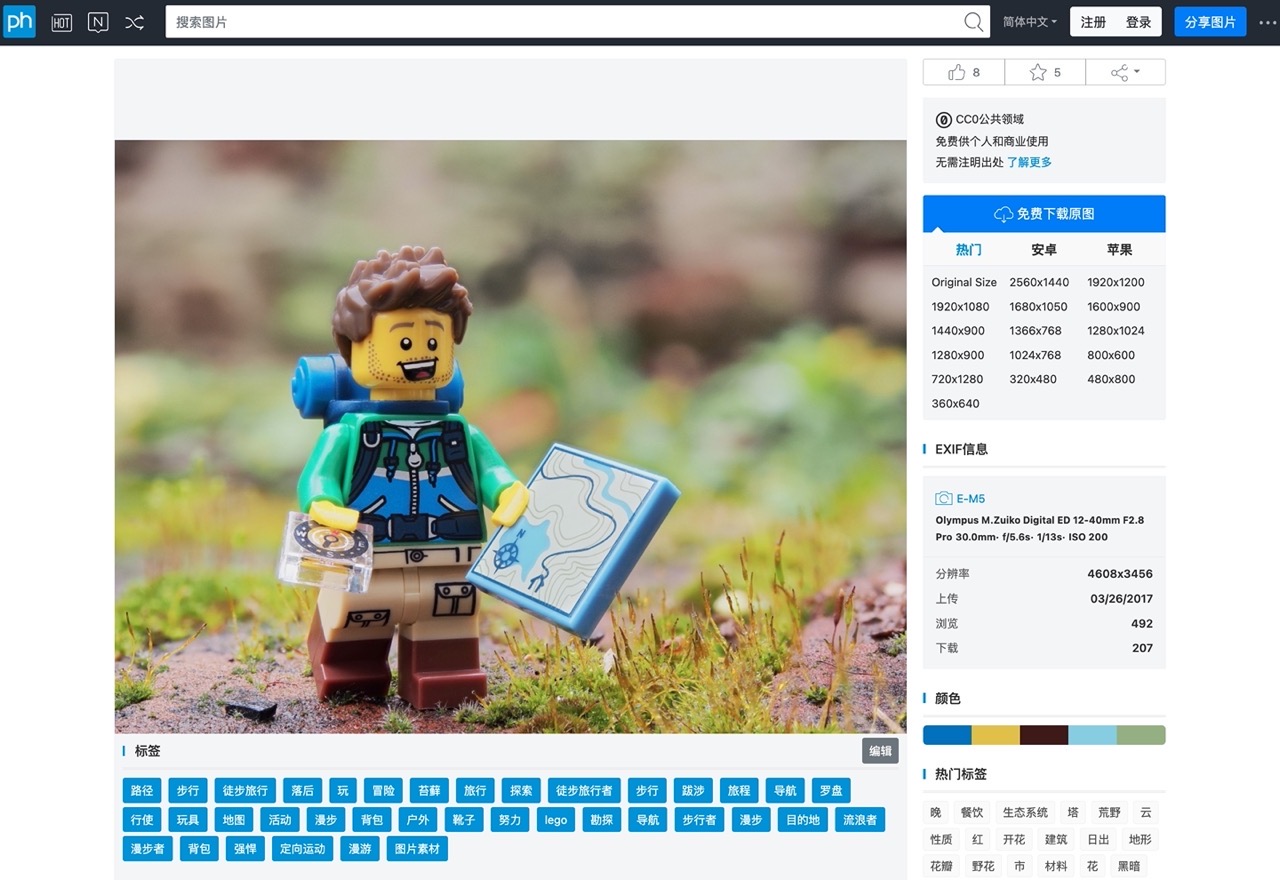Image resolution: width=1280 pixels, height=880 pixels.
Task: Open the 苔藓 tag
Action: pos(429,790)
